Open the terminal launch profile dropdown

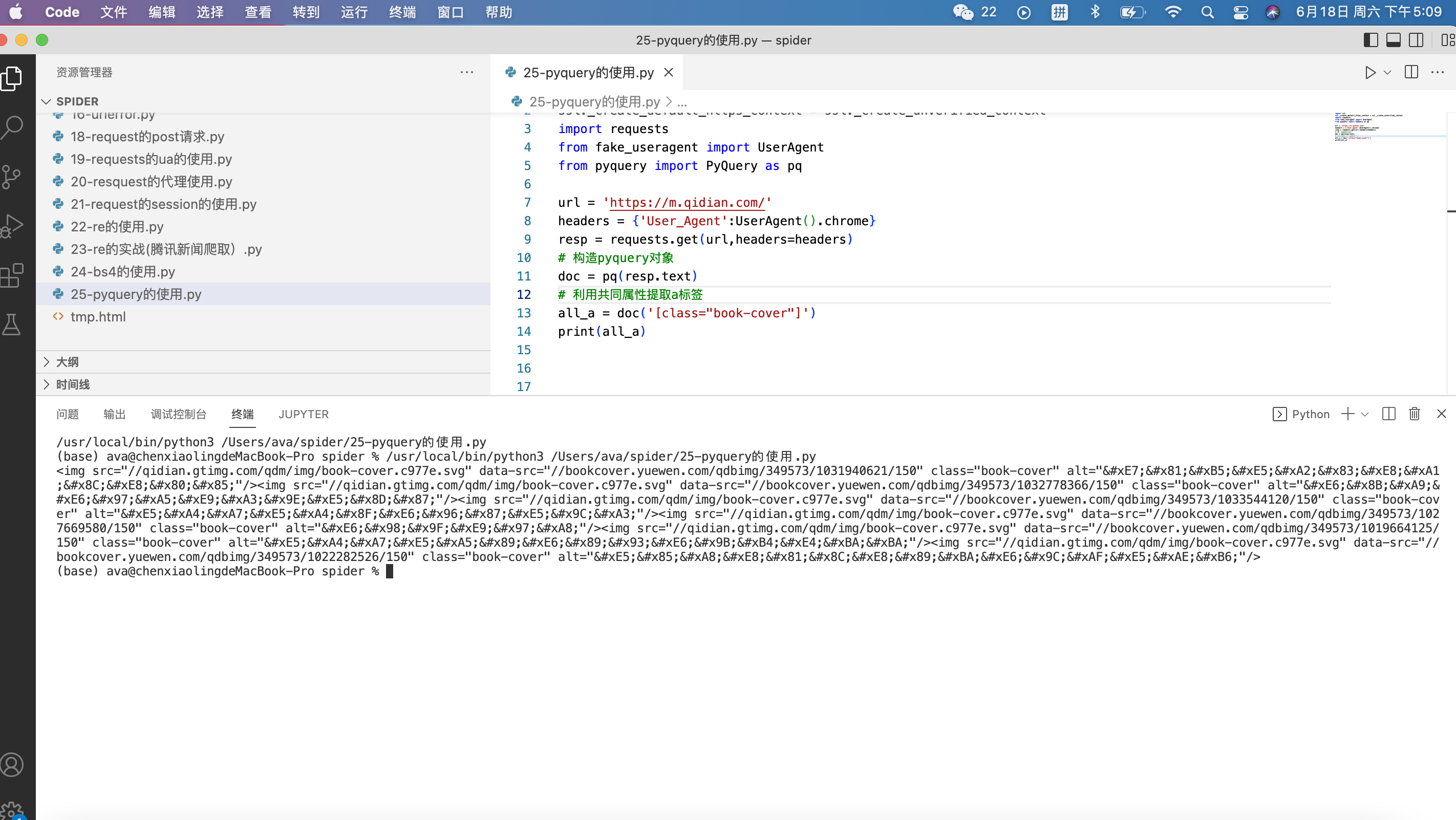click(x=1365, y=414)
